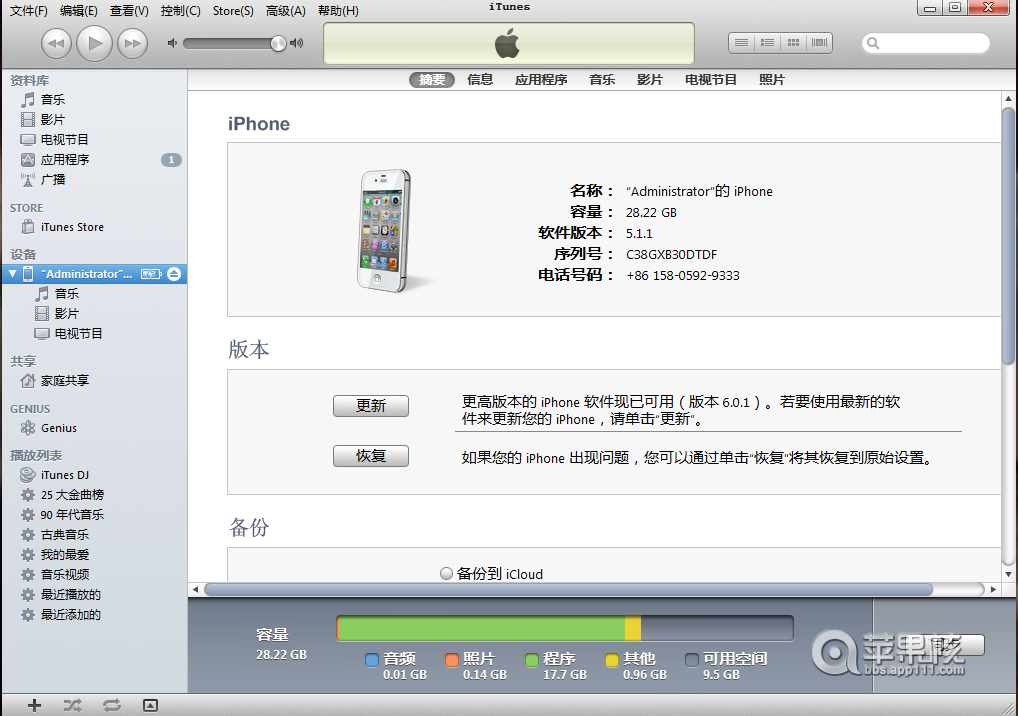Show the artwork pane icon at bottom
The image size is (1018, 716).
coord(150,705)
